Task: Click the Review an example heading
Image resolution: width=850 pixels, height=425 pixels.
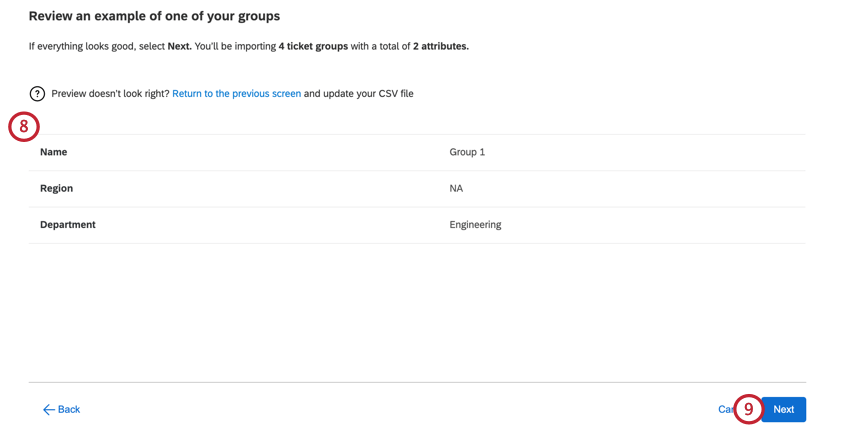Action: pos(154,16)
